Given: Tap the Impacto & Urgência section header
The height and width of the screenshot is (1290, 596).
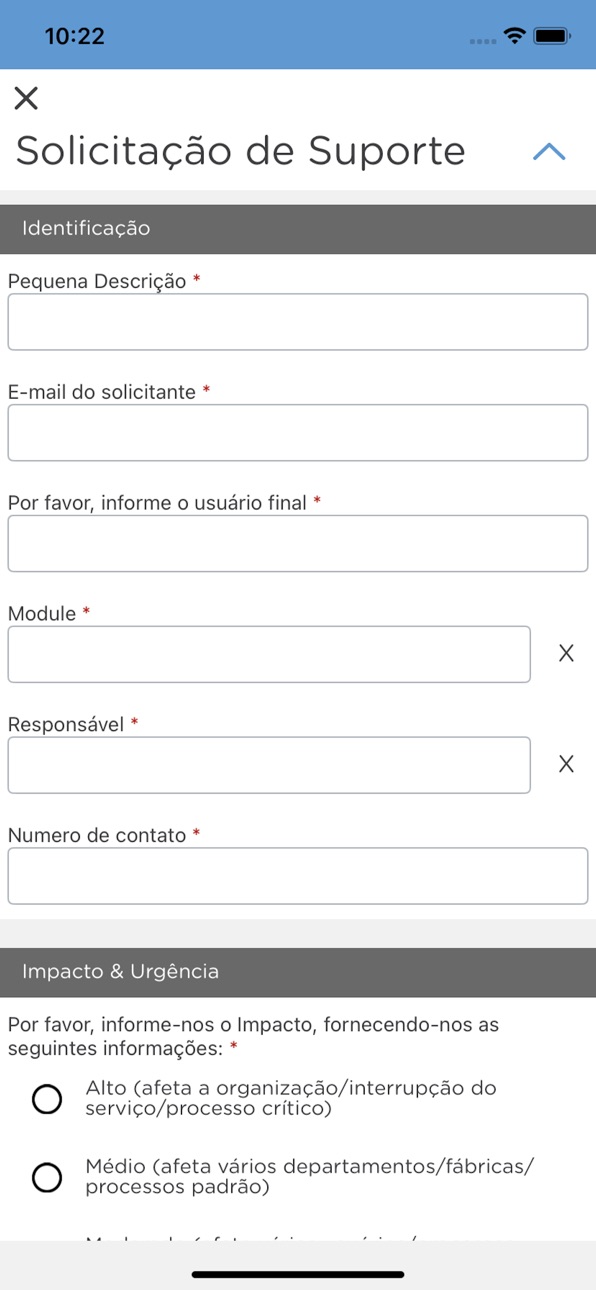Looking at the screenshot, I should point(298,972).
